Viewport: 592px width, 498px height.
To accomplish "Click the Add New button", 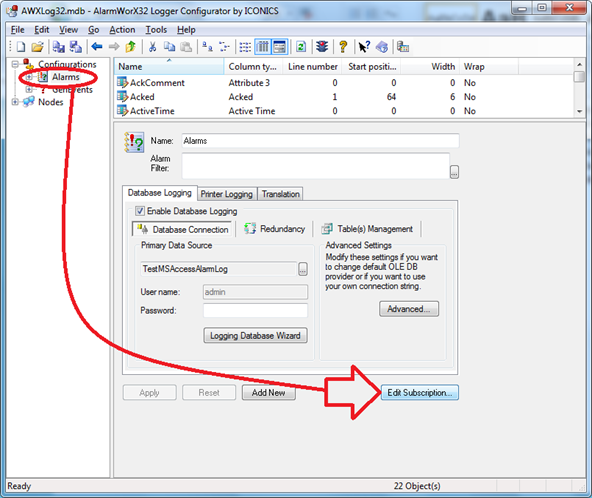I will [268, 393].
